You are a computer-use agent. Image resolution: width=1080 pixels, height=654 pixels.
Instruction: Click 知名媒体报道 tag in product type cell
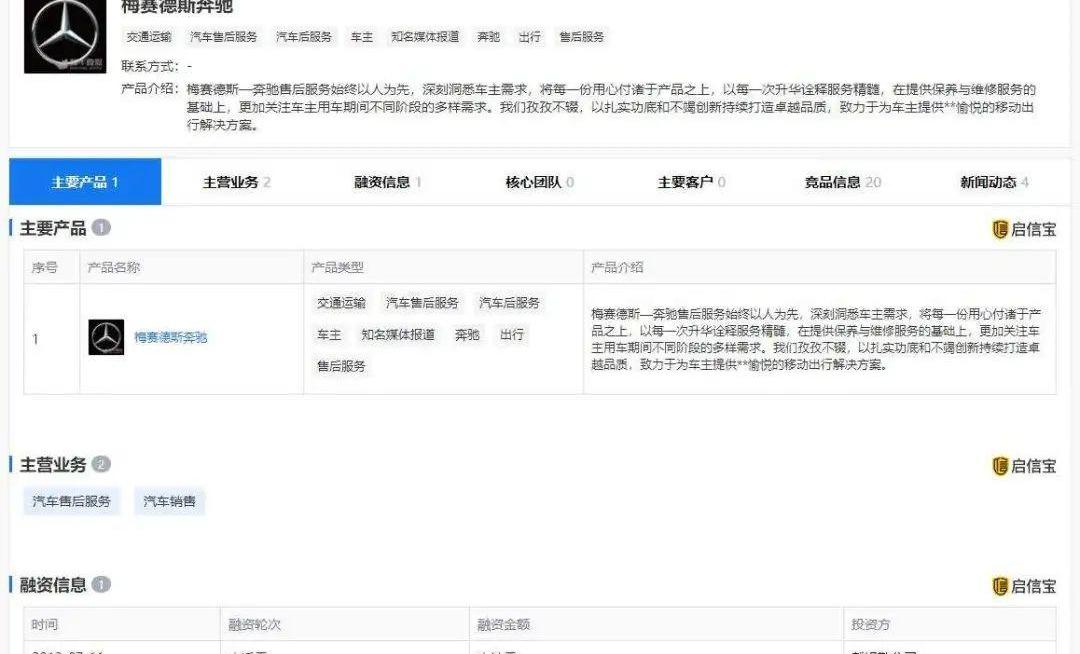[x=398, y=335]
